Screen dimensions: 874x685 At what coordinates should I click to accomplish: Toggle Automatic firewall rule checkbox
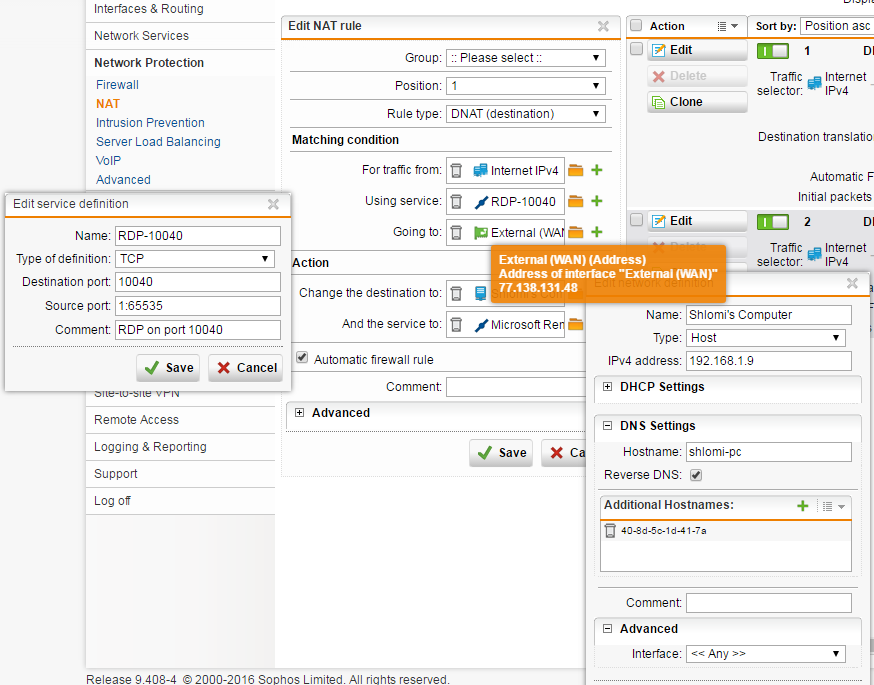[302, 357]
